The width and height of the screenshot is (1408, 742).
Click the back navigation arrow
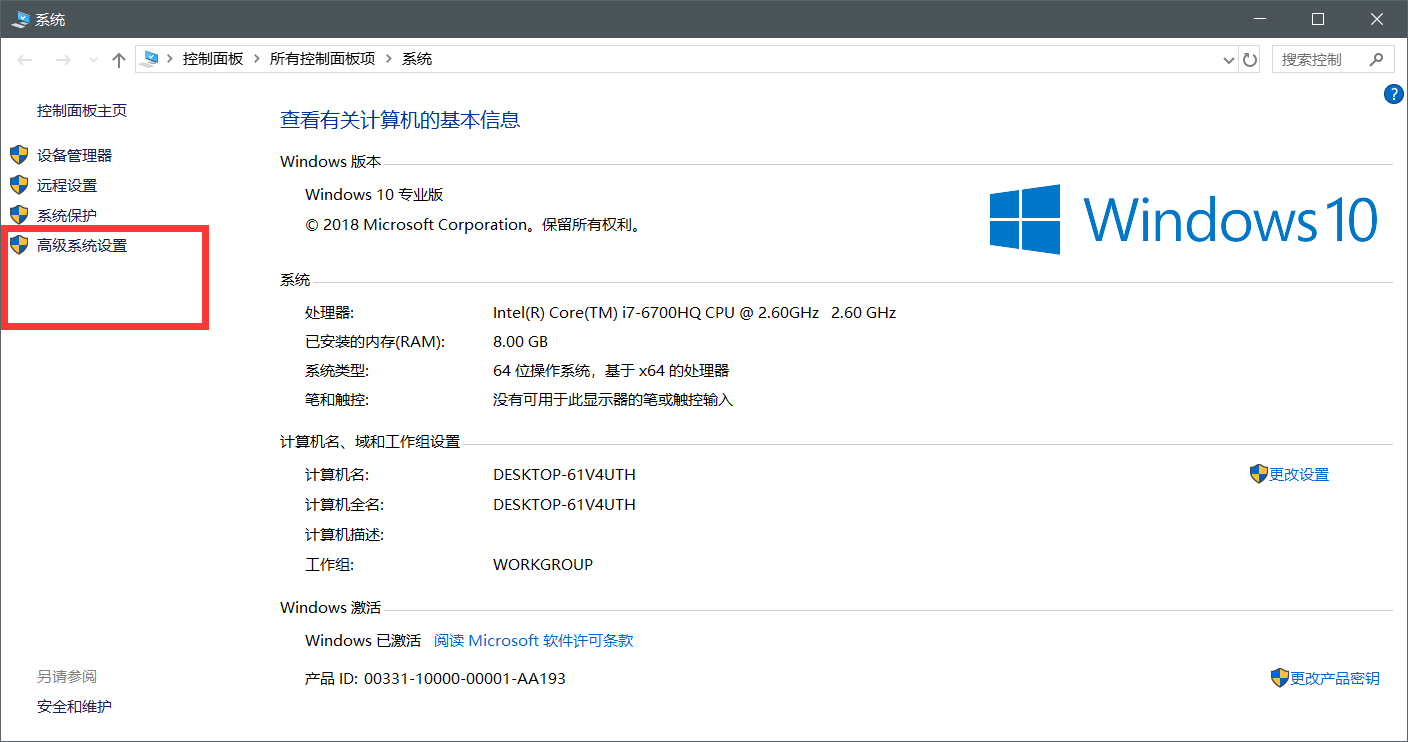pyautogui.click(x=26, y=60)
